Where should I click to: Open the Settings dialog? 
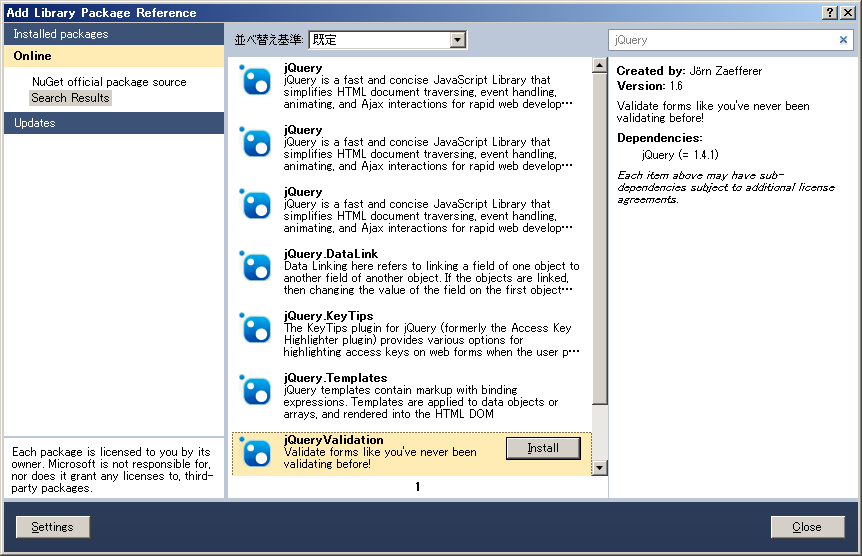(52, 527)
